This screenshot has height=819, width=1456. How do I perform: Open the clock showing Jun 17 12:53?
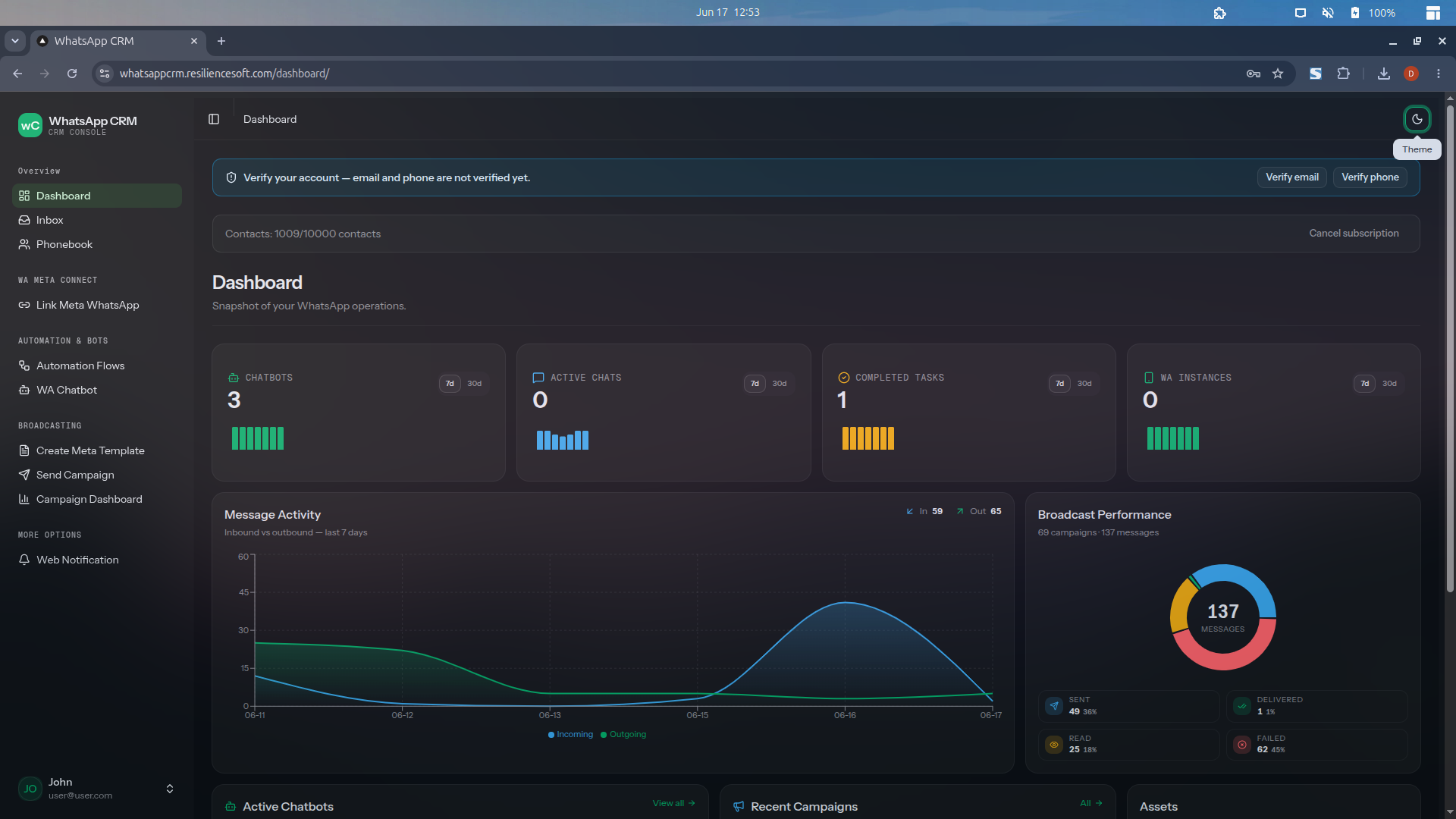coord(728,12)
